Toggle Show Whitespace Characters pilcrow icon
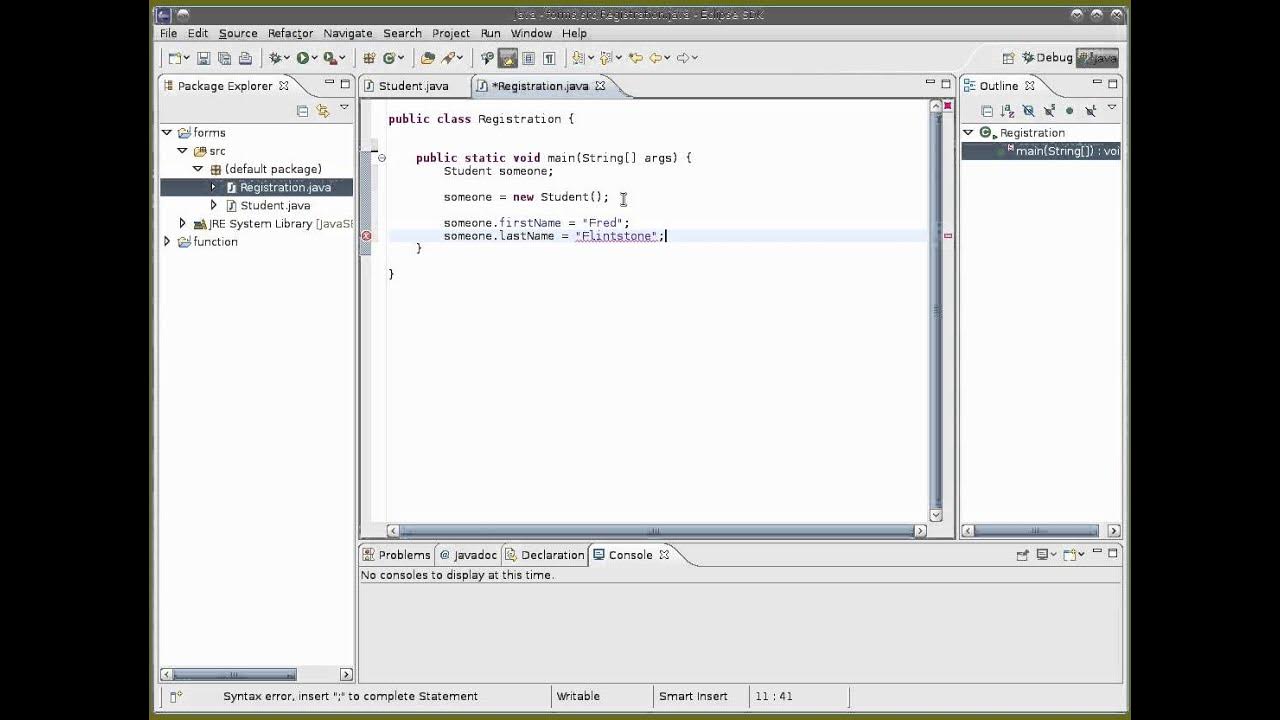The image size is (1280, 720). coord(549,58)
